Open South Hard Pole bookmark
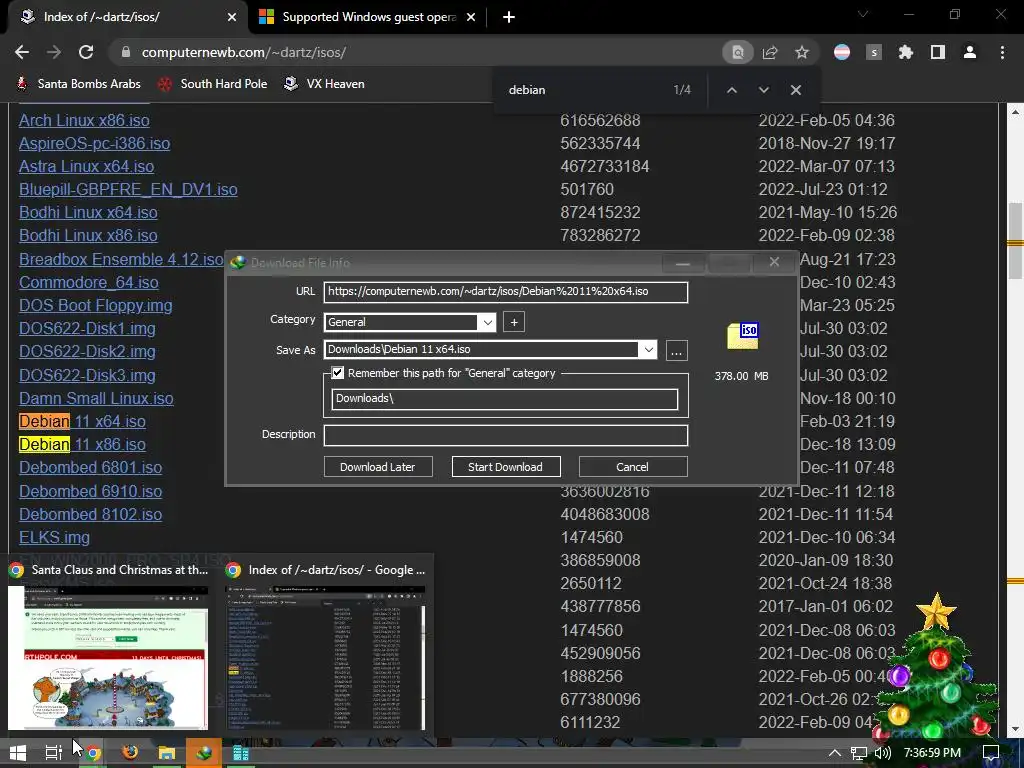1024x768 pixels. click(x=213, y=84)
